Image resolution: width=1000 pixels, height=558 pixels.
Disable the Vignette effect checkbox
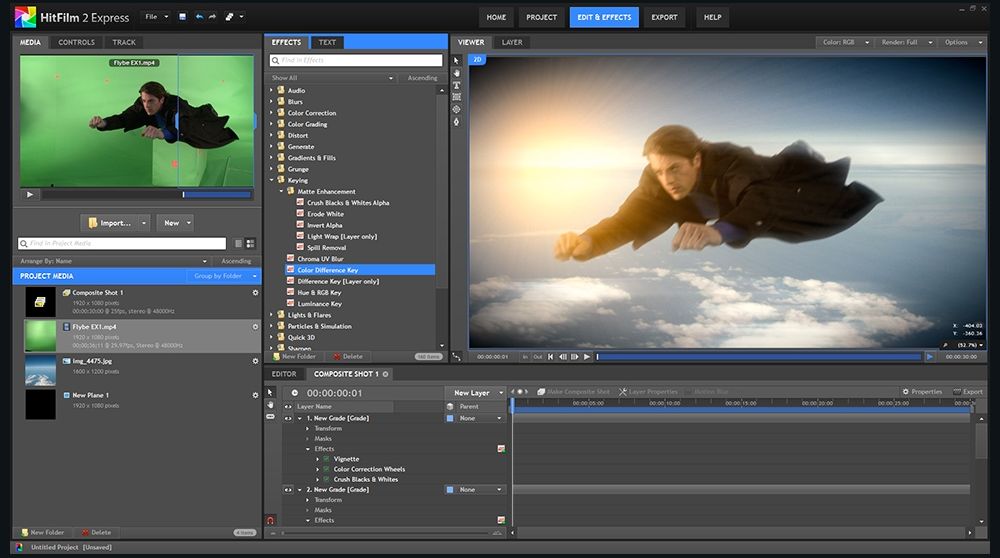(x=327, y=459)
